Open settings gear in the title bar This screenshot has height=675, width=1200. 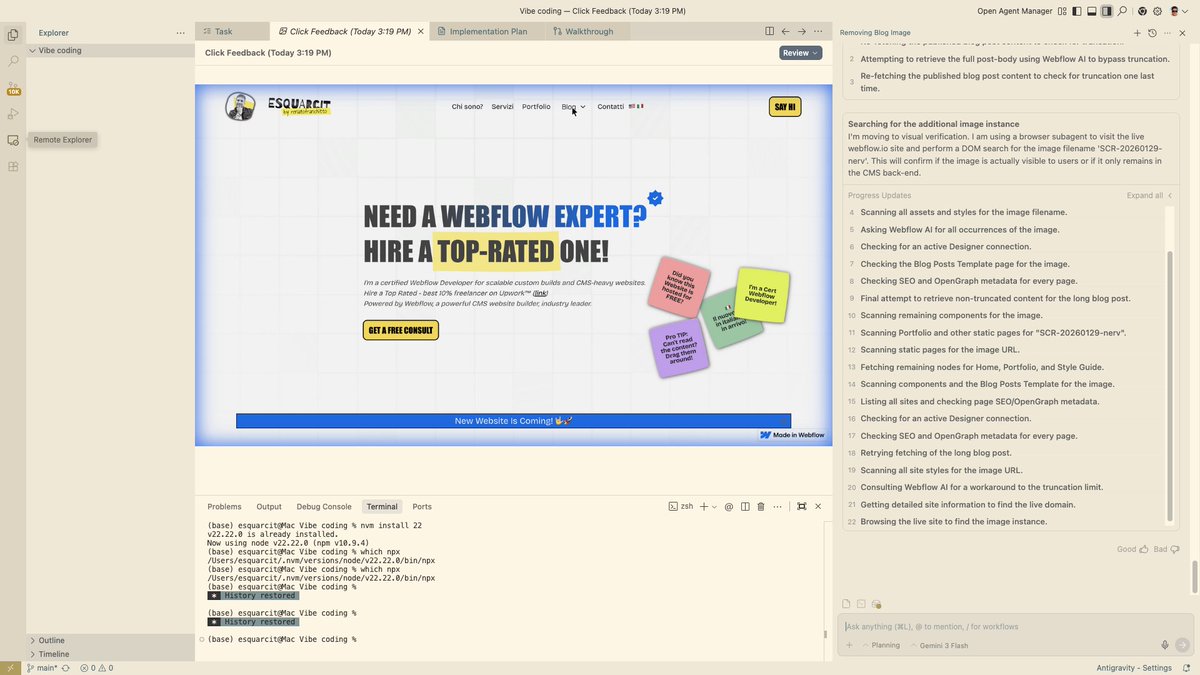tap(1157, 11)
